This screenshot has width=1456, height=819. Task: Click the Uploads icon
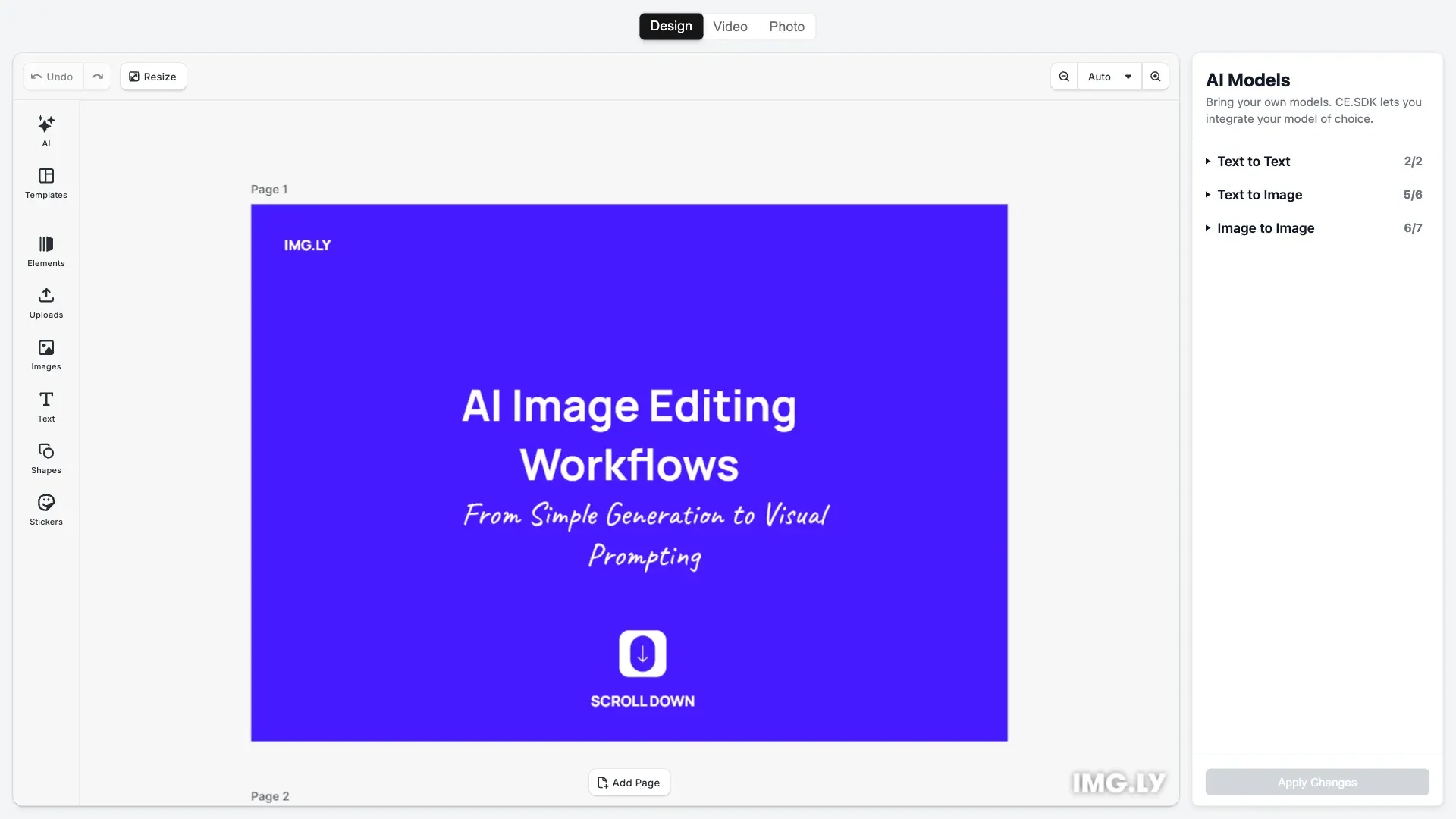tap(45, 303)
